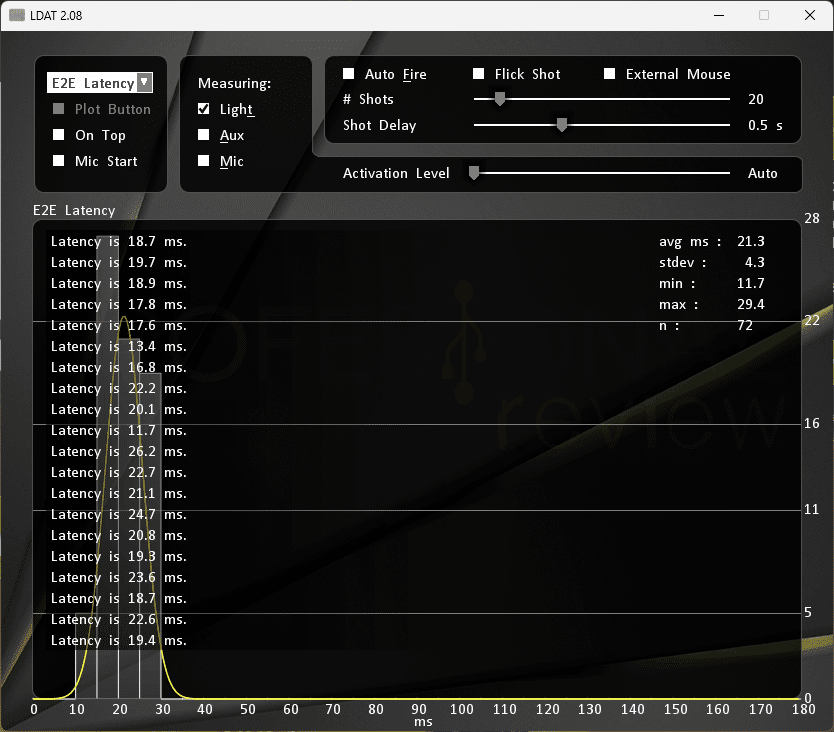Click the 'Latency is 19.4 ms.' row

point(119,640)
